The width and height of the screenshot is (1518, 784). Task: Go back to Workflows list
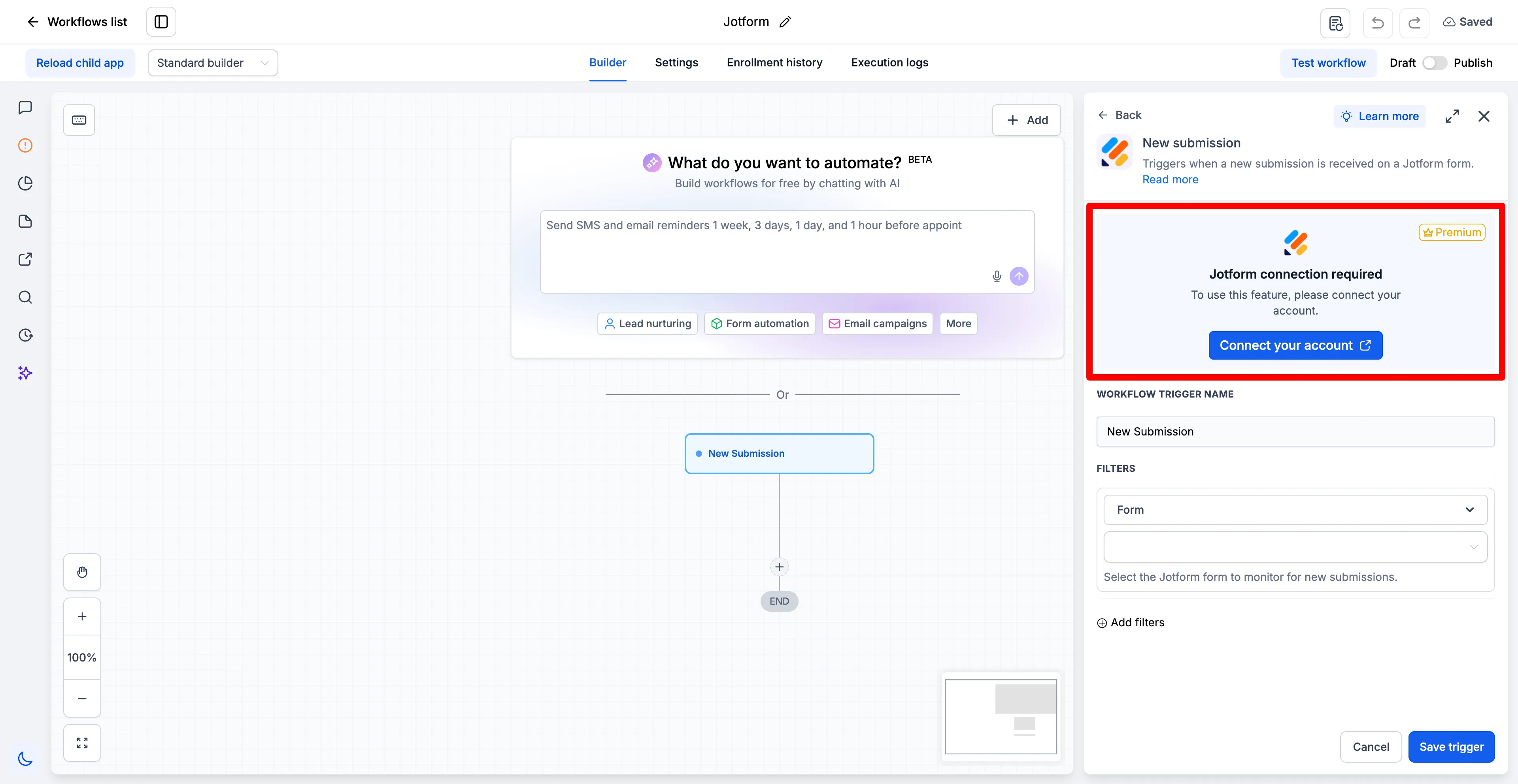77,22
